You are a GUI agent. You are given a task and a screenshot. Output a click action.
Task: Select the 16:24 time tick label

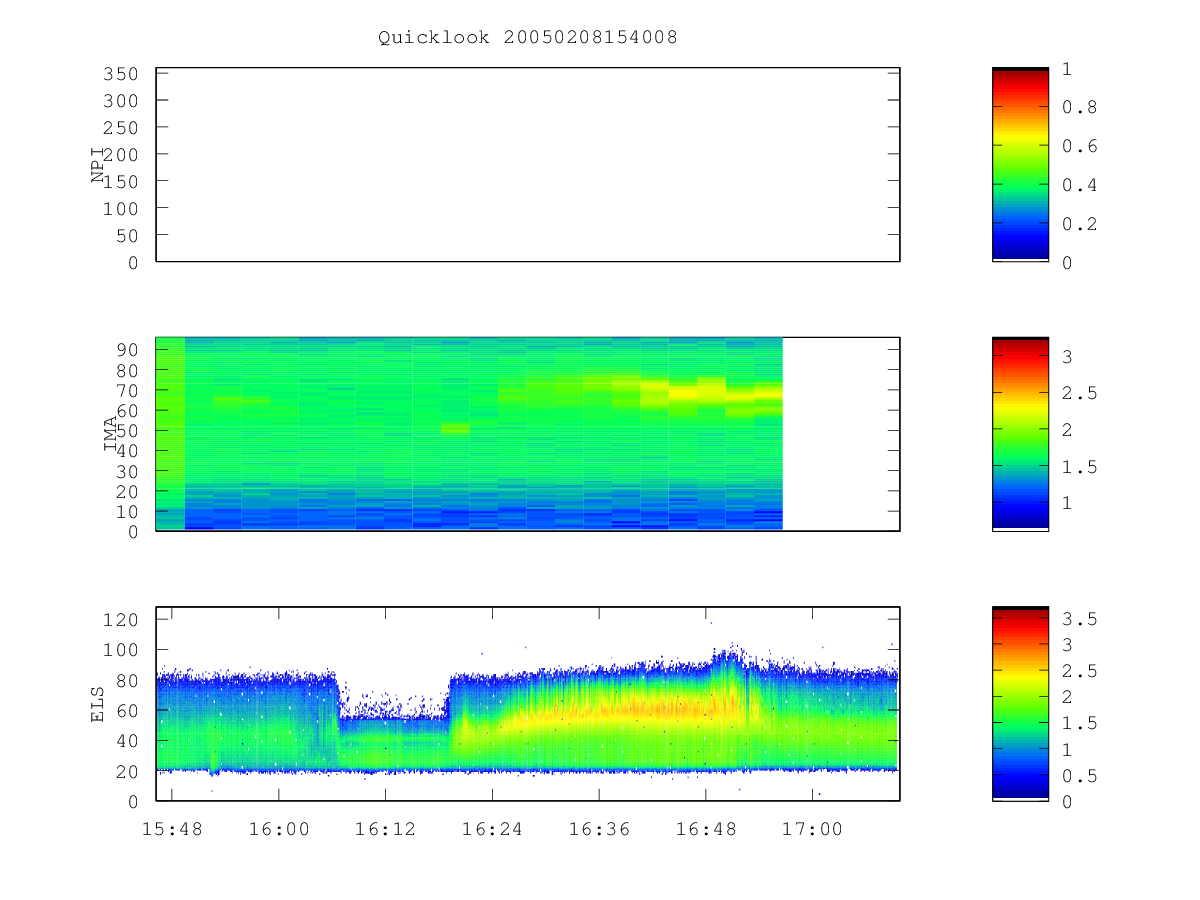coord(492,829)
